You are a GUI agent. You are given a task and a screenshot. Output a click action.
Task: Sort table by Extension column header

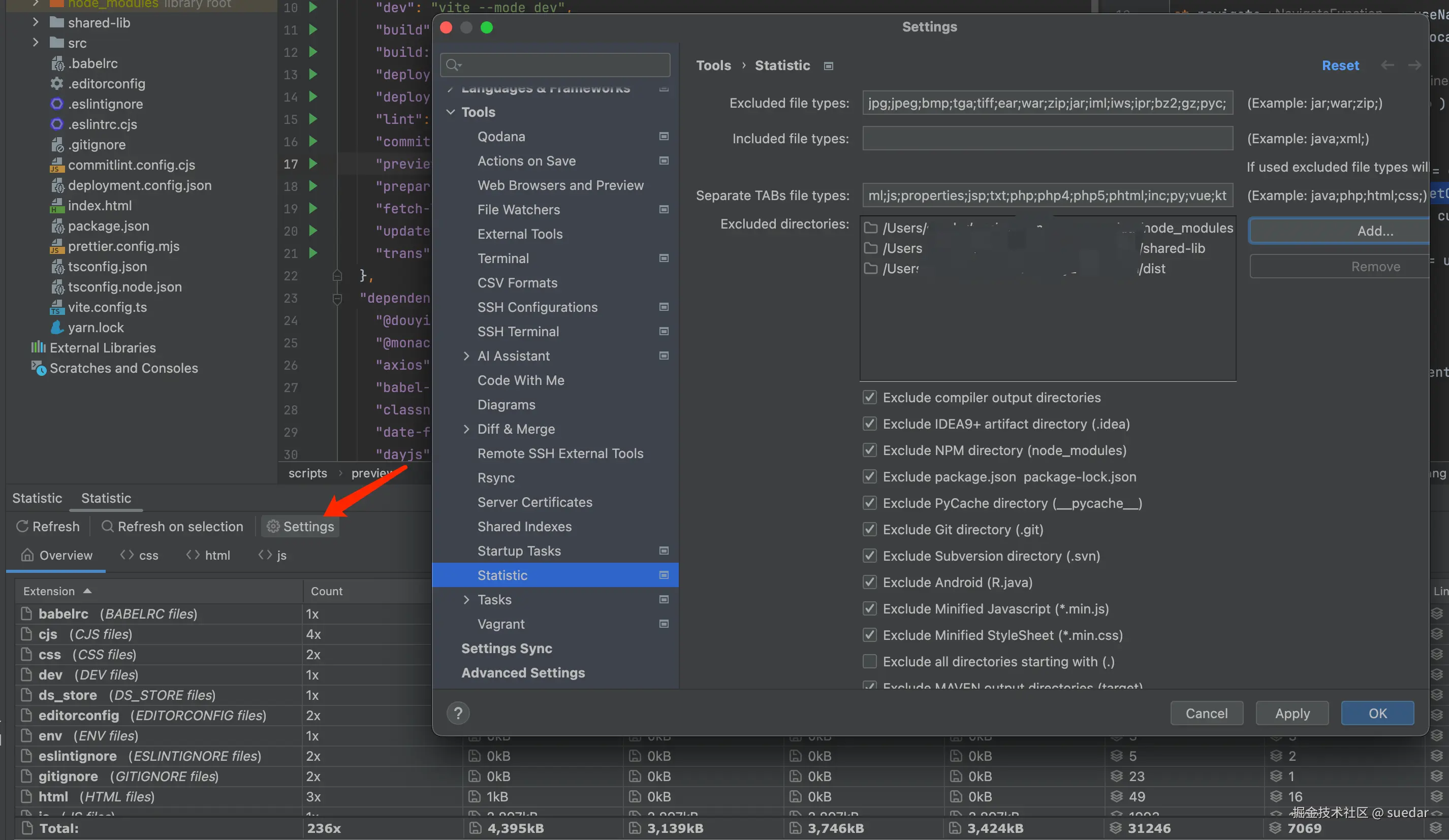coord(49,591)
